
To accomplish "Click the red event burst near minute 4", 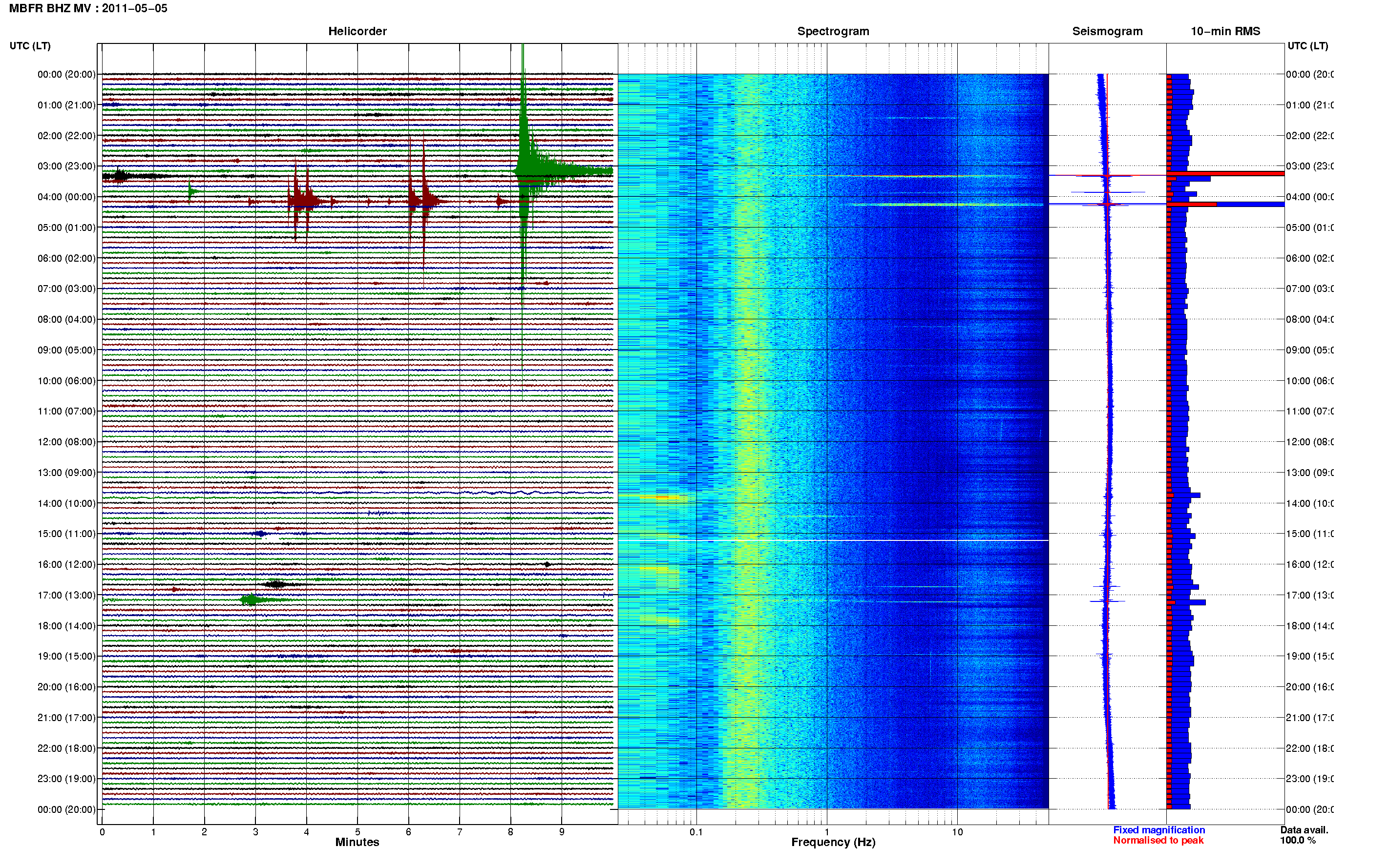I will click(x=301, y=201).
